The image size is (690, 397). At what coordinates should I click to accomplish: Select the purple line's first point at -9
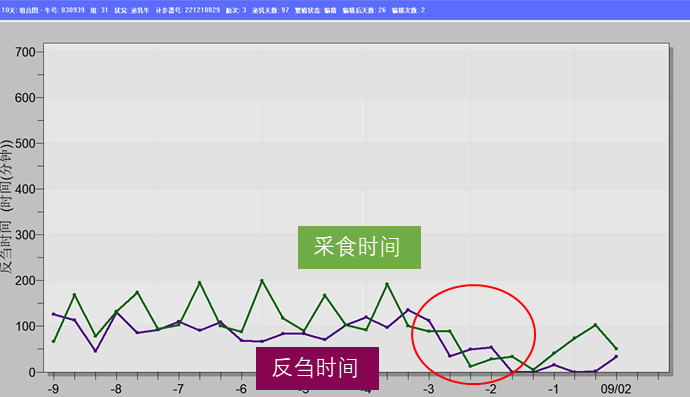pyautogui.click(x=53, y=314)
